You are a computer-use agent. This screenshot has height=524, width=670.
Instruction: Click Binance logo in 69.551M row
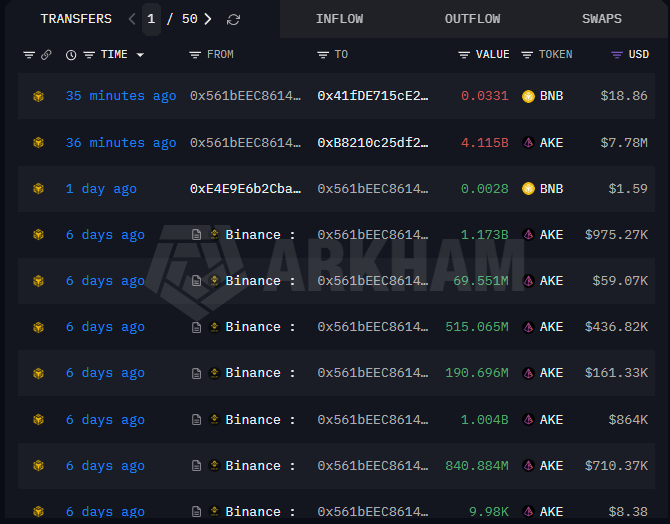(215, 281)
